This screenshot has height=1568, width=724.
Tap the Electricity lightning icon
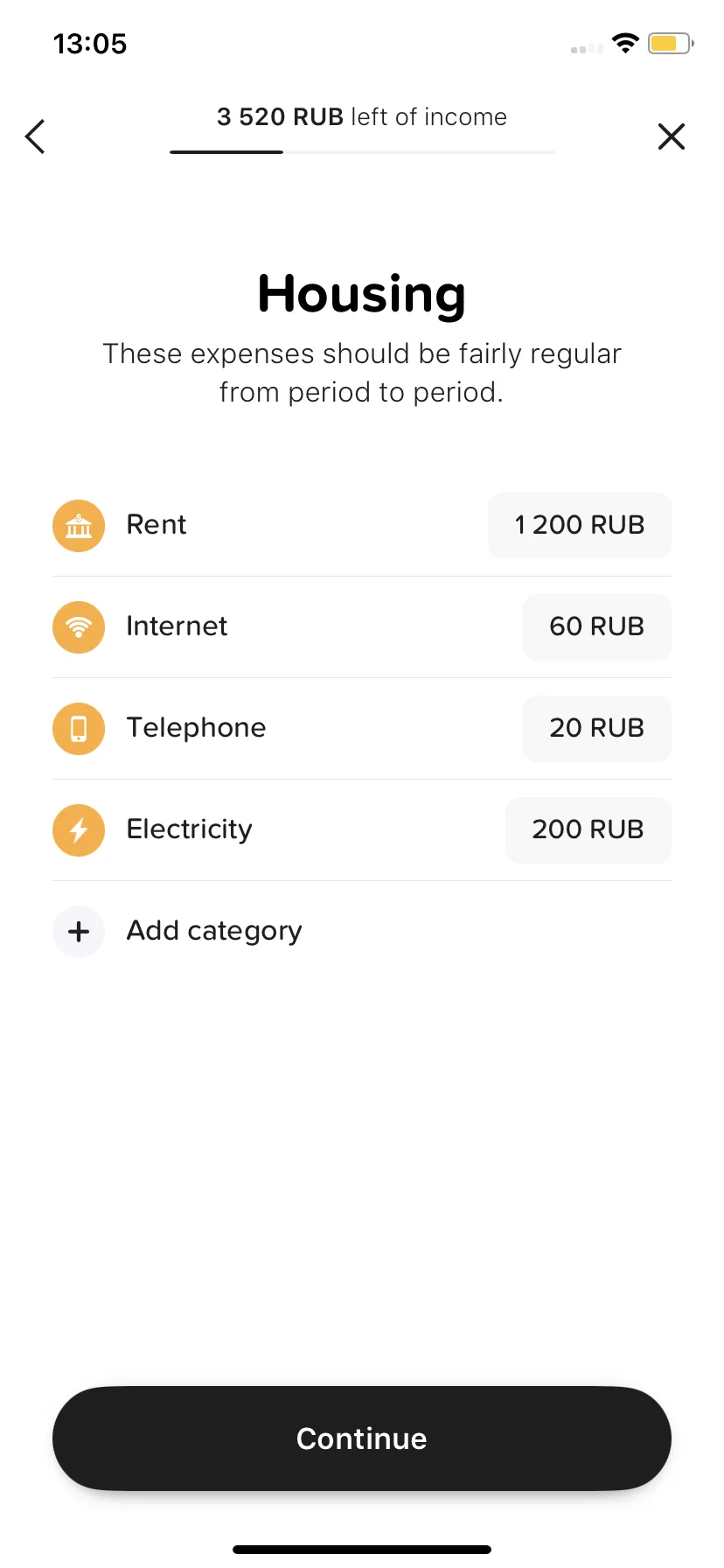pyautogui.click(x=79, y=830)
